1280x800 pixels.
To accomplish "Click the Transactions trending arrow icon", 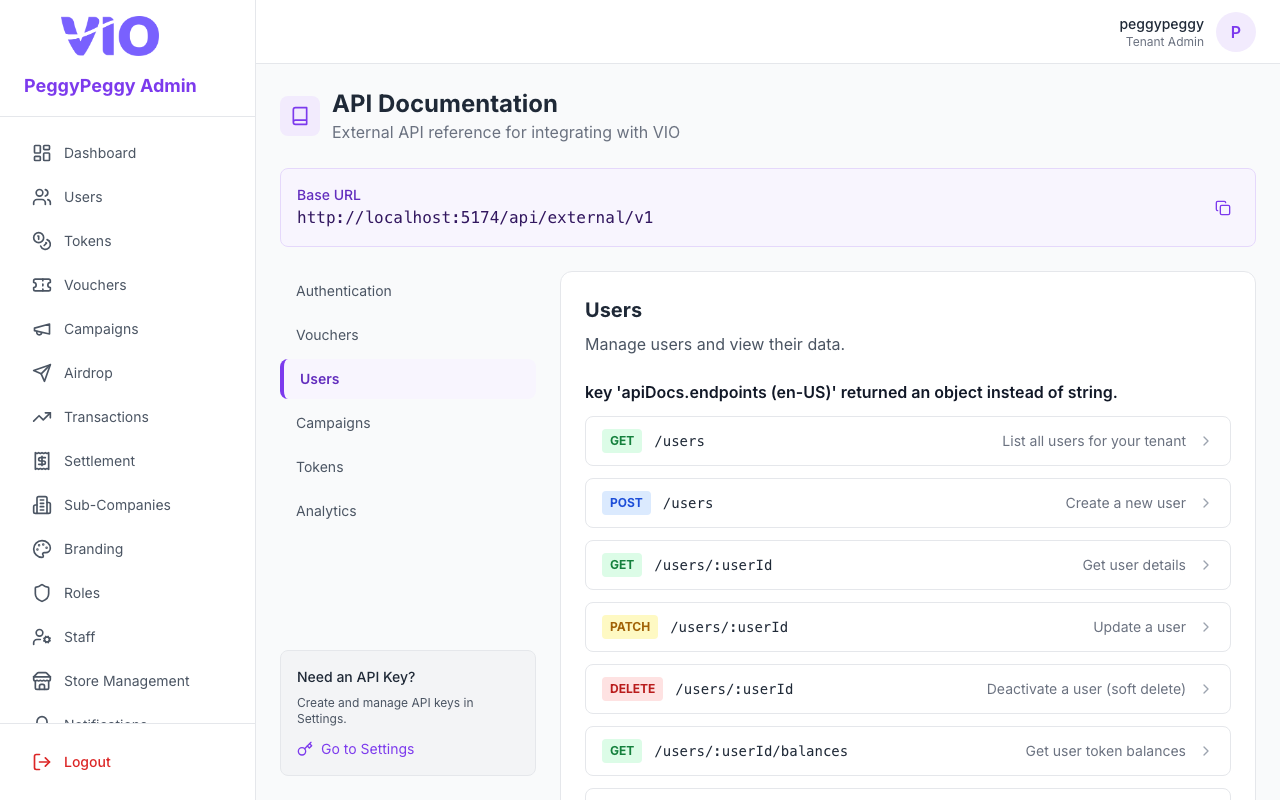I will (42, 417).
